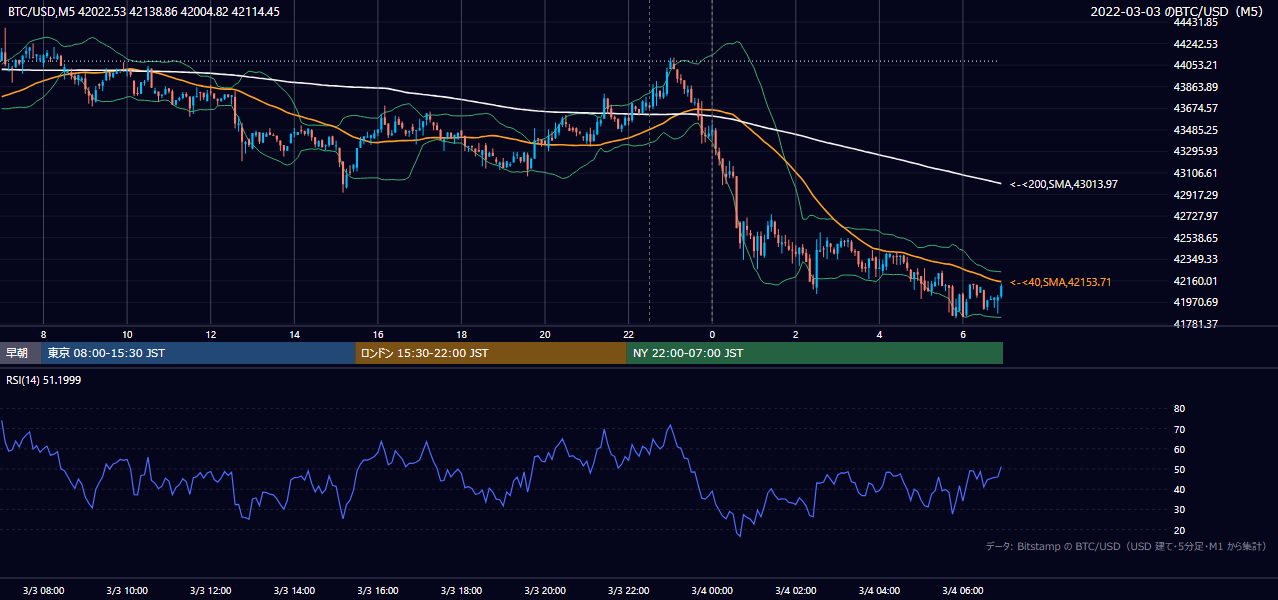Click the 200 SMA 43013.97 annotation

(x=1064, y=184)
